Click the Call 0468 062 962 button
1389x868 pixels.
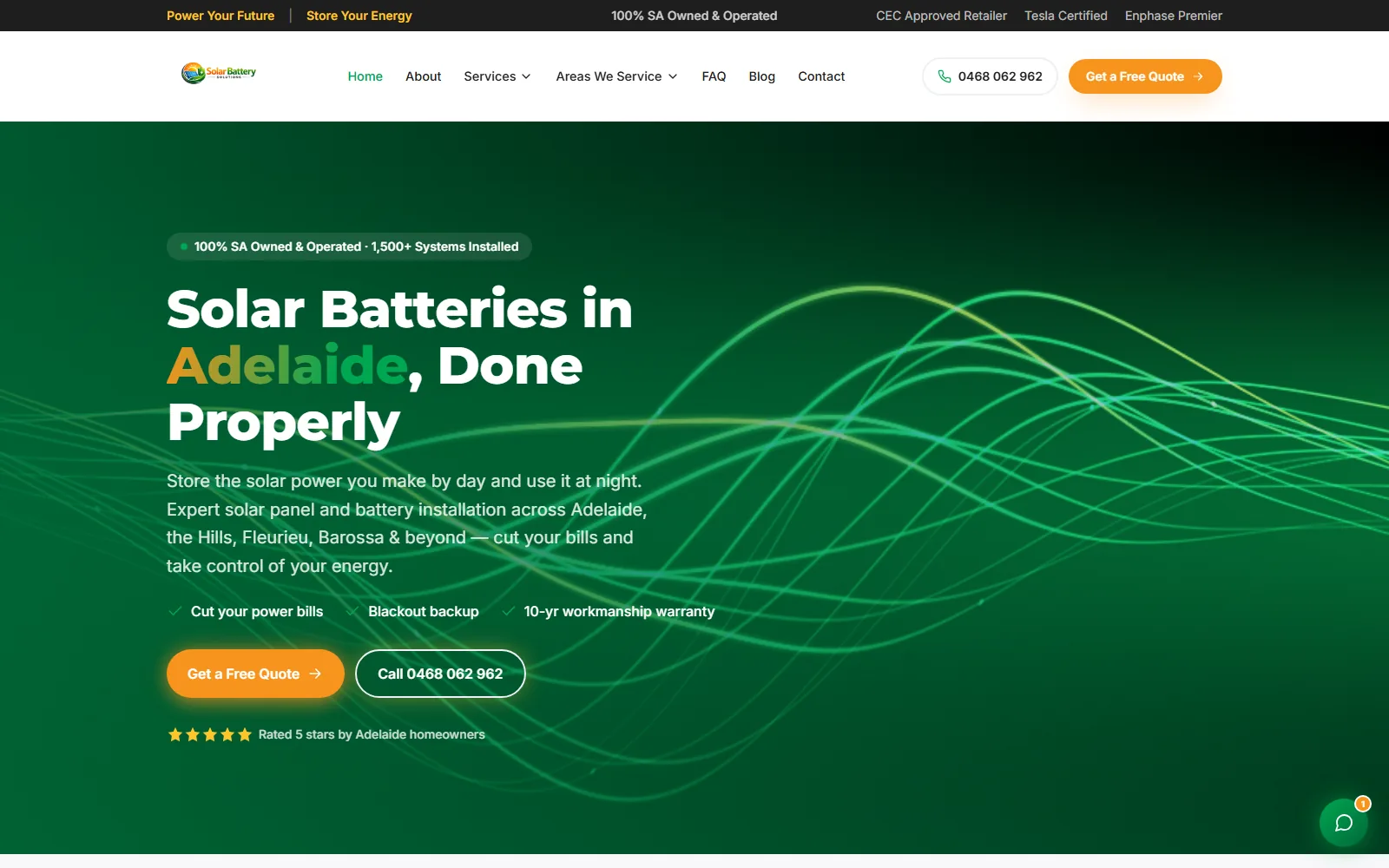440,674
